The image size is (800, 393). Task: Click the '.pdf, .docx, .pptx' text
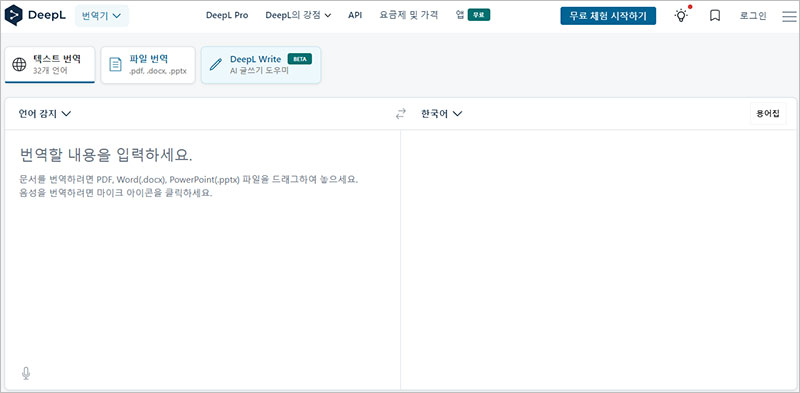pyautogui.click(x=158, y=71)
